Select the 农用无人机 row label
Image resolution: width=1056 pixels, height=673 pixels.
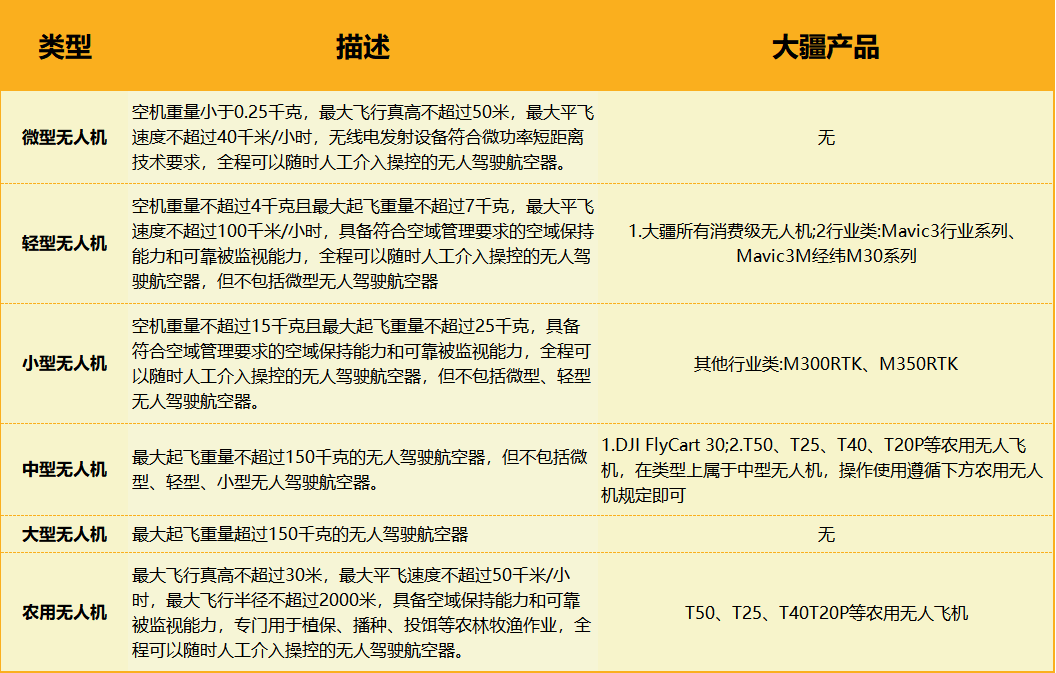tap(65, 612)
